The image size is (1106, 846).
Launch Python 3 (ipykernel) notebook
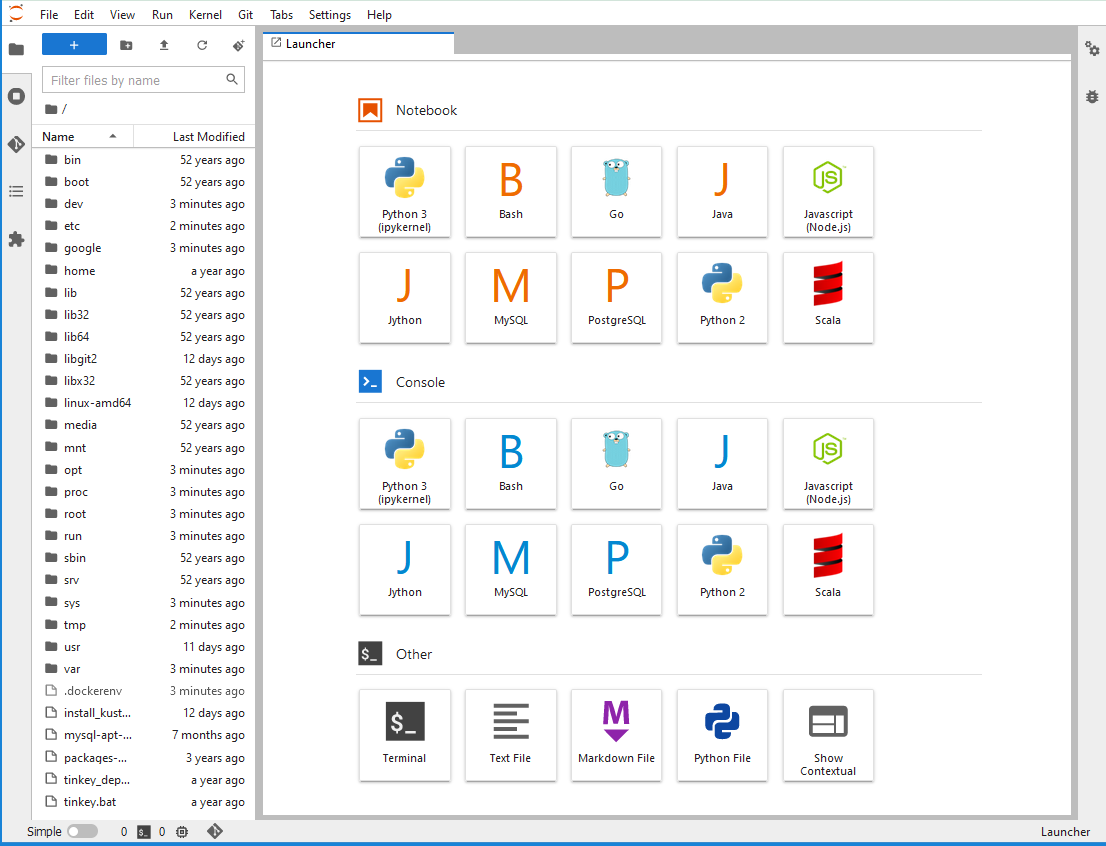pyautogui.click(x=405, y=192)
